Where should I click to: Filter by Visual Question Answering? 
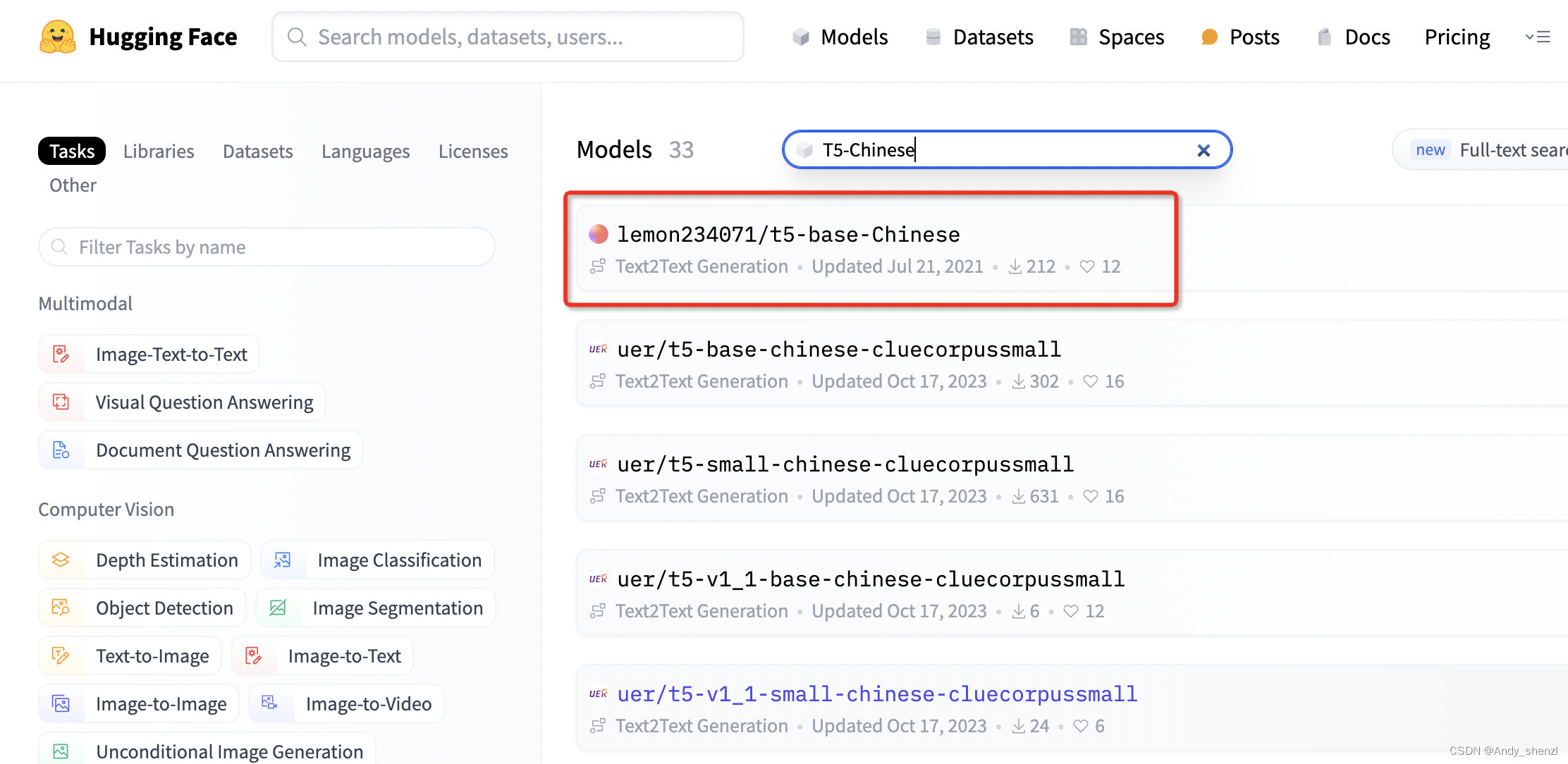point(182,402)
